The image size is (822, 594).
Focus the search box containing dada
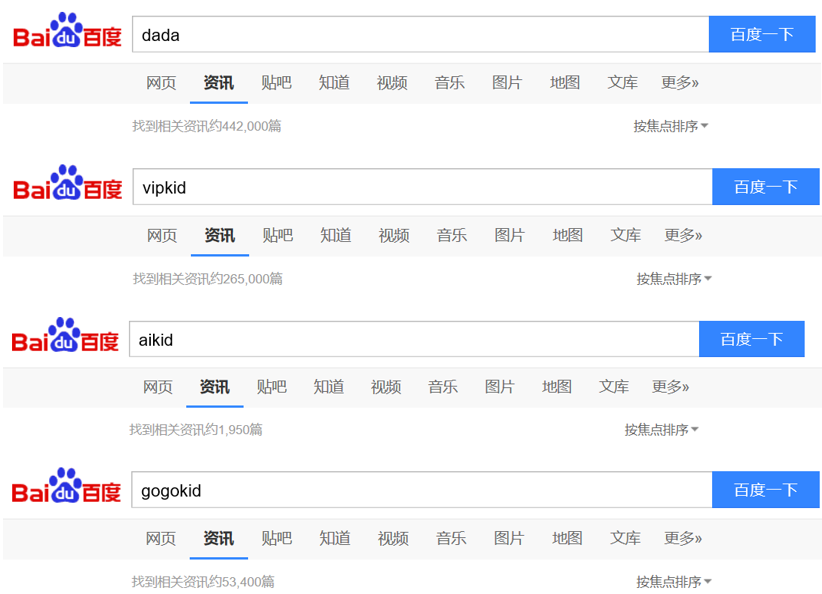(420, 35)
